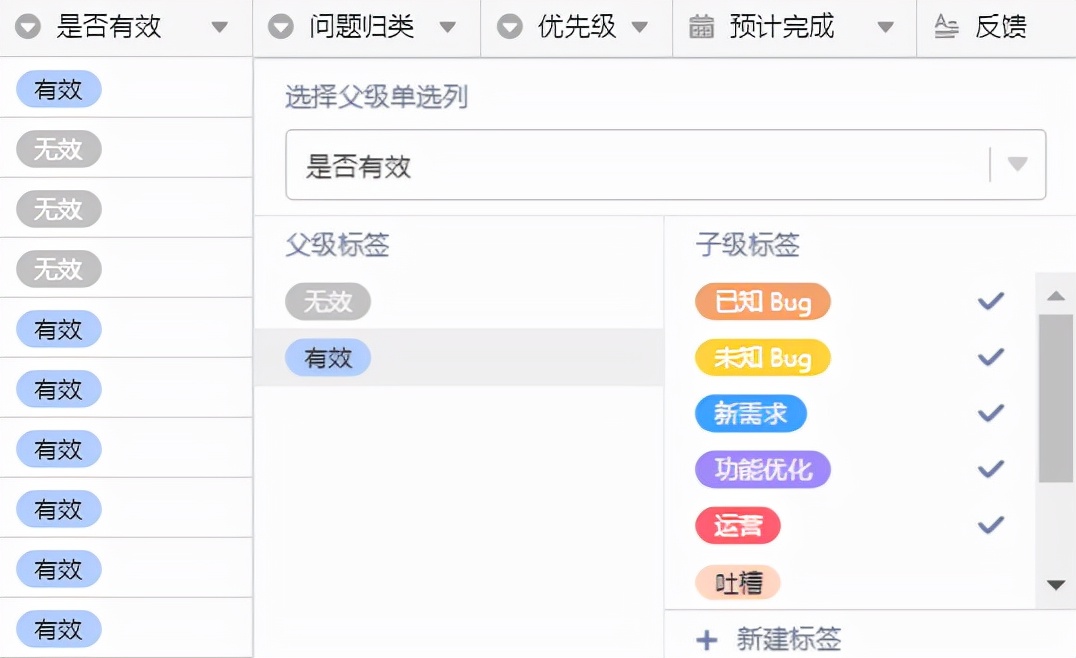Screen dimensions: 1076x658
Task: Uncheck the 已知 Bug child tag
Action: pos(989,300)
